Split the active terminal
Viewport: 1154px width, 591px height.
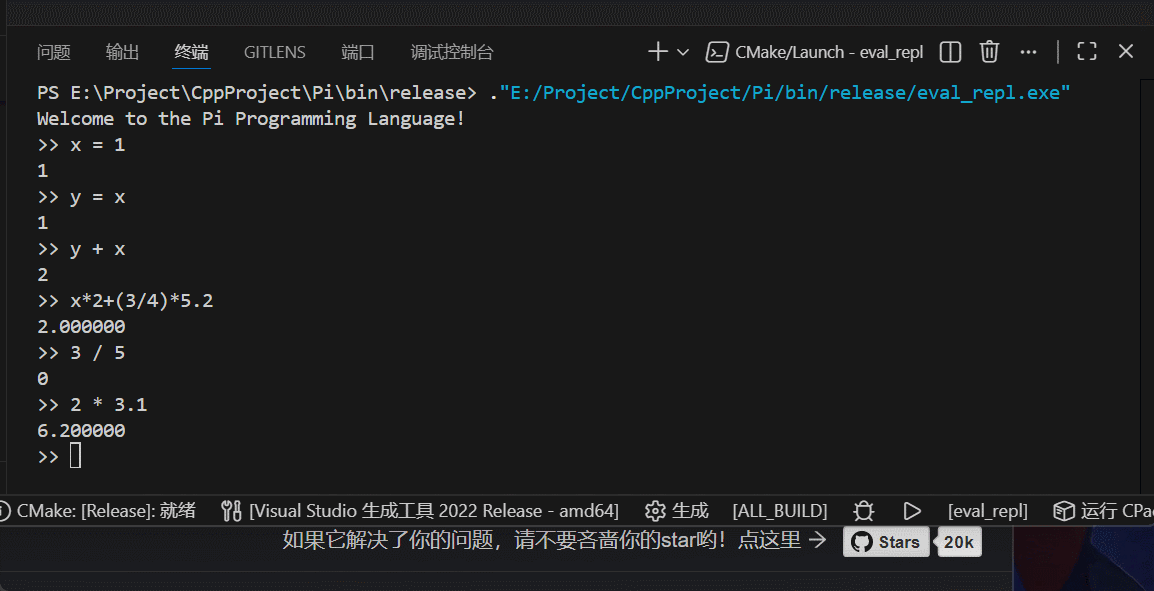point(949,51)
